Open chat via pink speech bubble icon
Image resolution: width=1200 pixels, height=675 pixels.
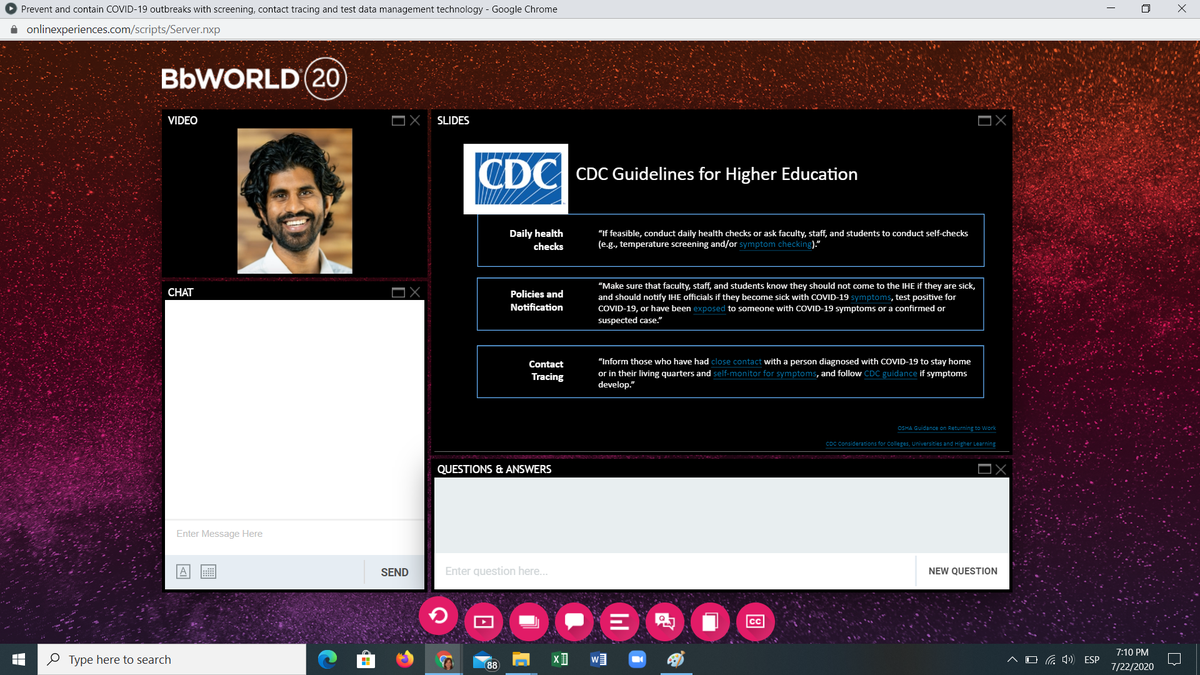573,622
